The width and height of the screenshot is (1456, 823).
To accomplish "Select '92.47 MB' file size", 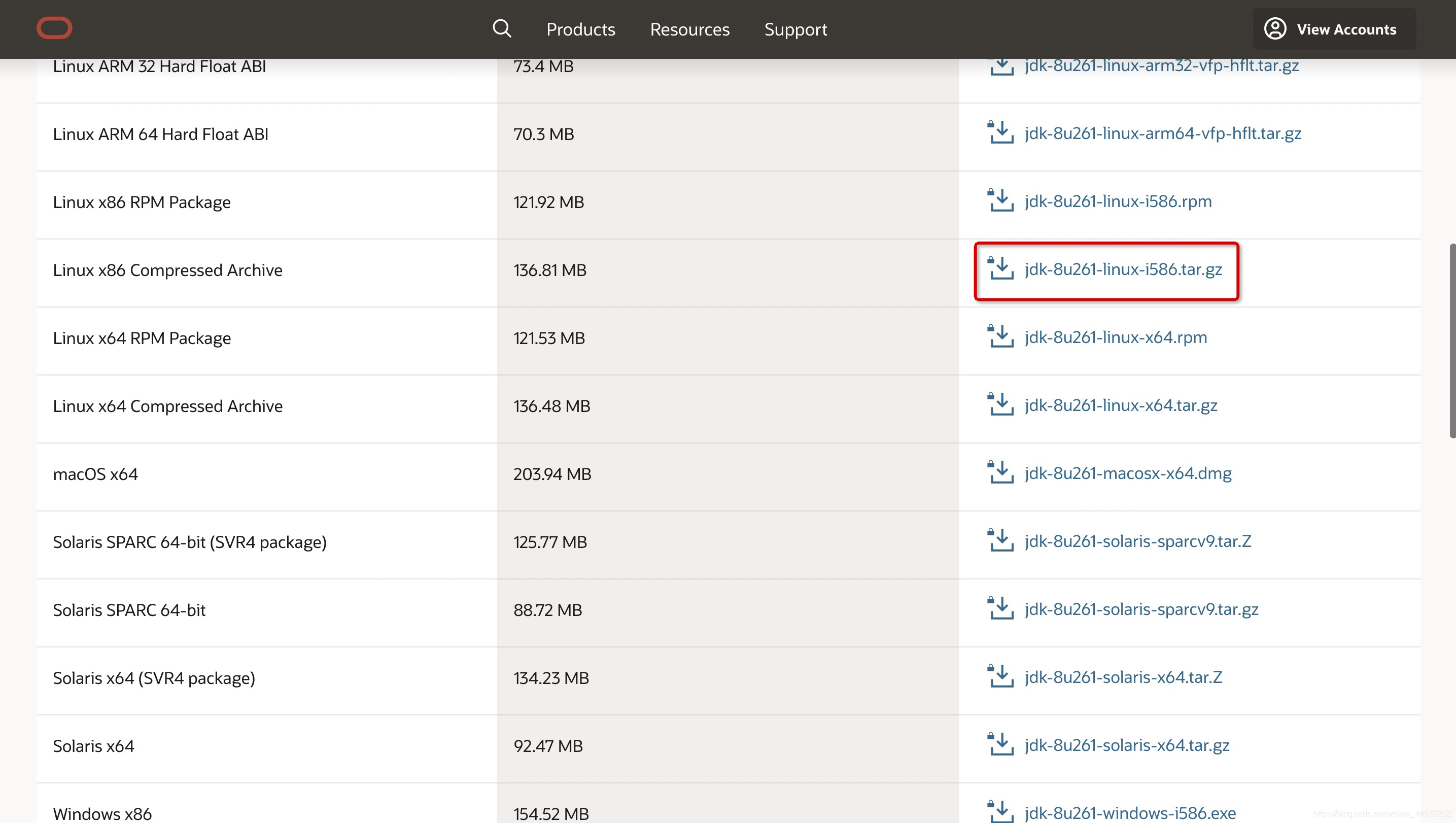I will [x=548, y=746].
